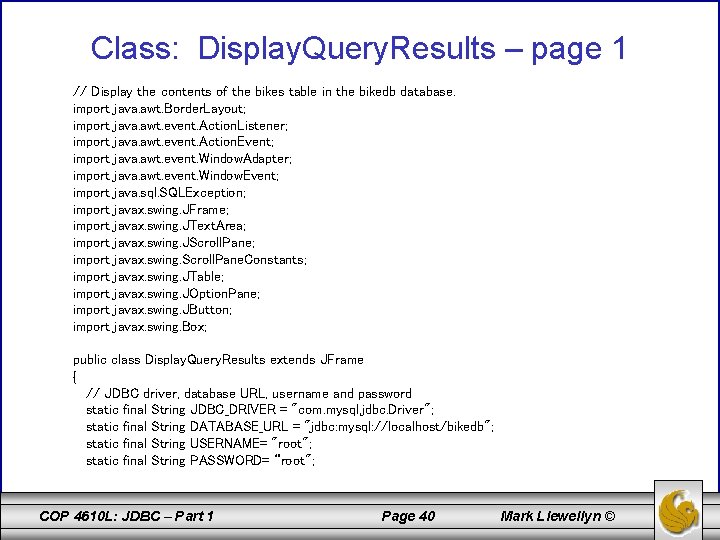Click the 'Page 40' footer label
Screen dimensions: 720x540
[x=408, y=516]
